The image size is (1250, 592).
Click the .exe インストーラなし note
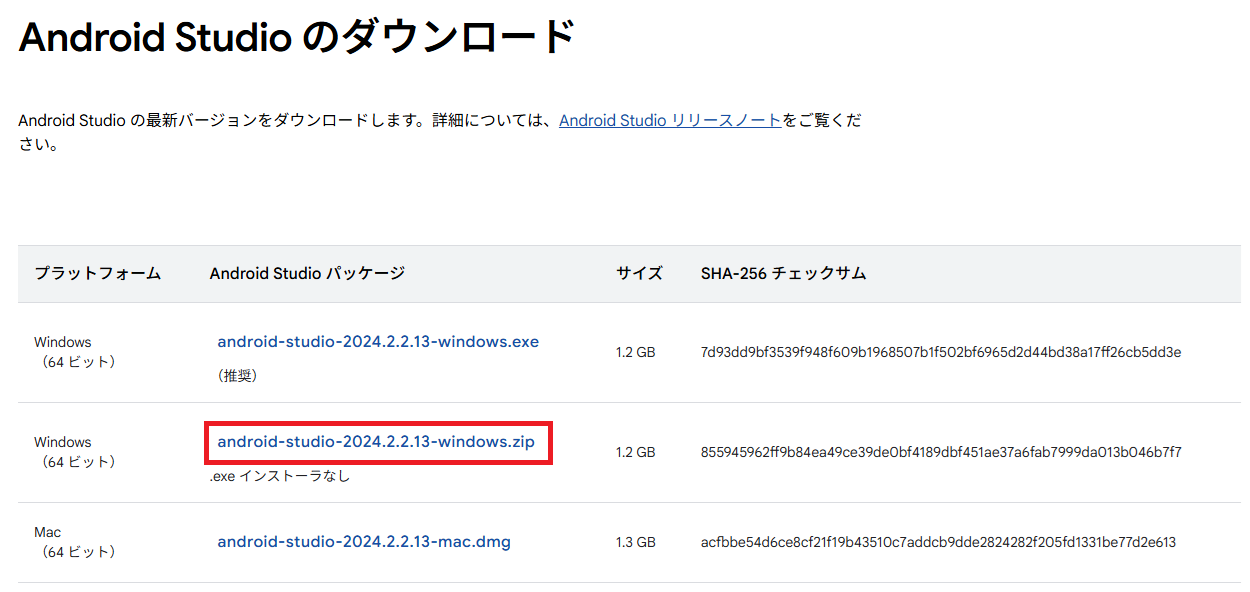280,476
